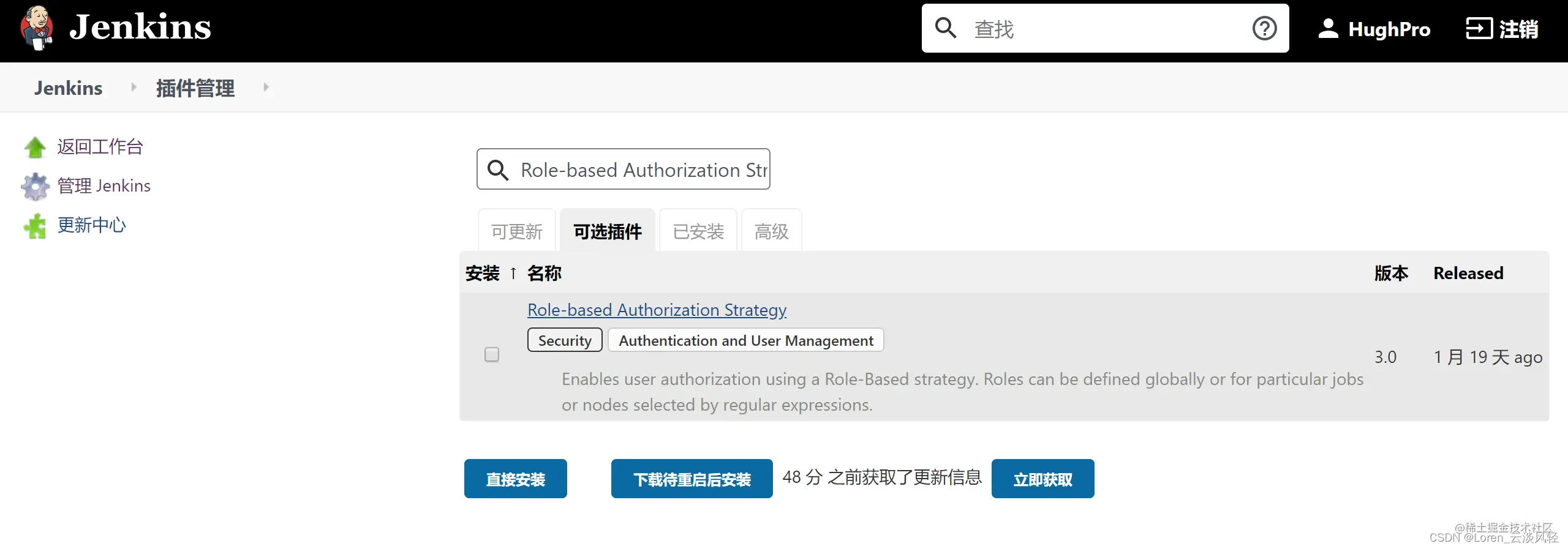The height and width of the screenshot is (549, 1568).
Task: Filter by Authentication and User Management tag
Action: 745,340
